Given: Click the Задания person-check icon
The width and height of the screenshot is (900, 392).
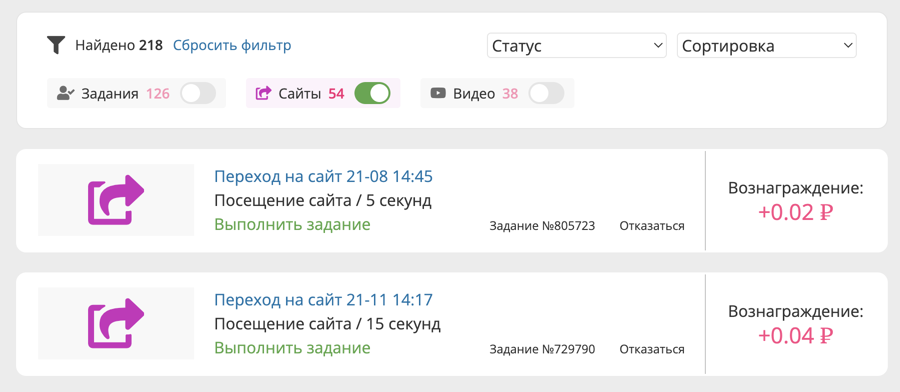Looking at the screenshot, I should click(65, 93).
